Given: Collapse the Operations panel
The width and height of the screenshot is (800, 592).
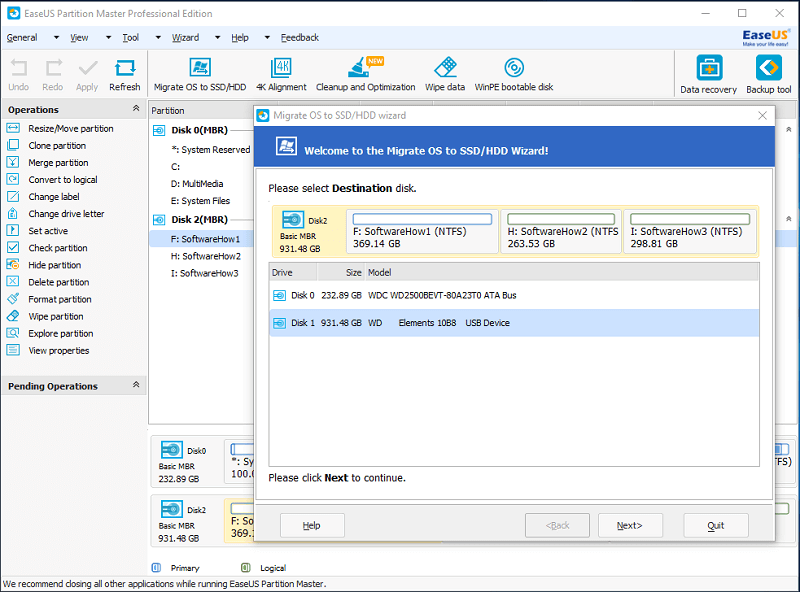Looking at the screenshot, I should (136, 109).
